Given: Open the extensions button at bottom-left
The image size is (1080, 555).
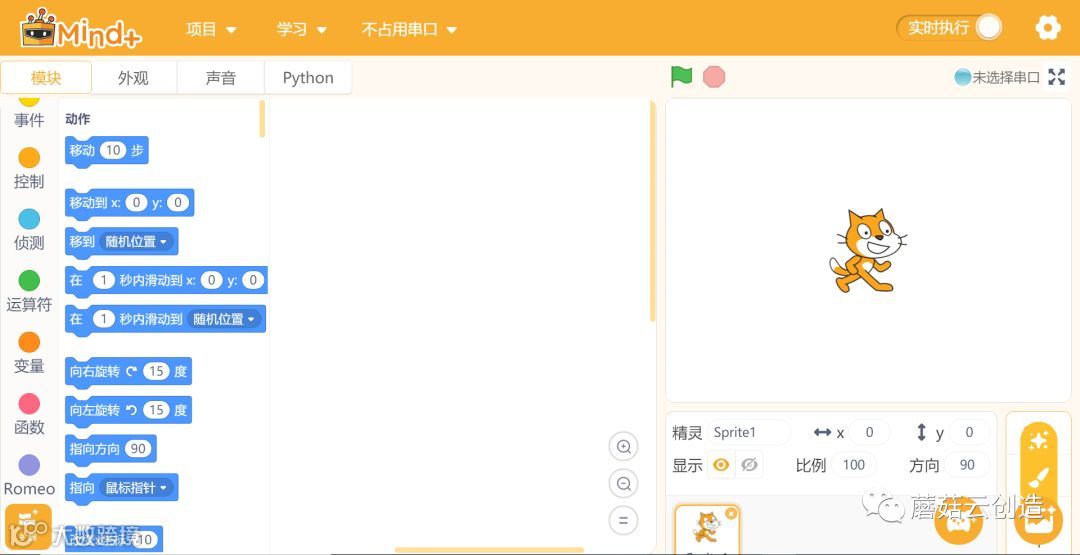Looking at the screenshot, I should (28, 526).
